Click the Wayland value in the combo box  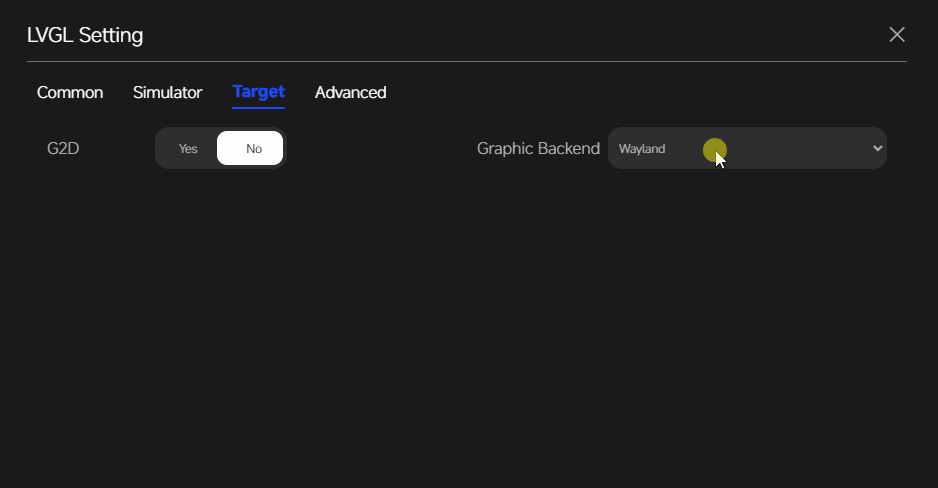642,149
